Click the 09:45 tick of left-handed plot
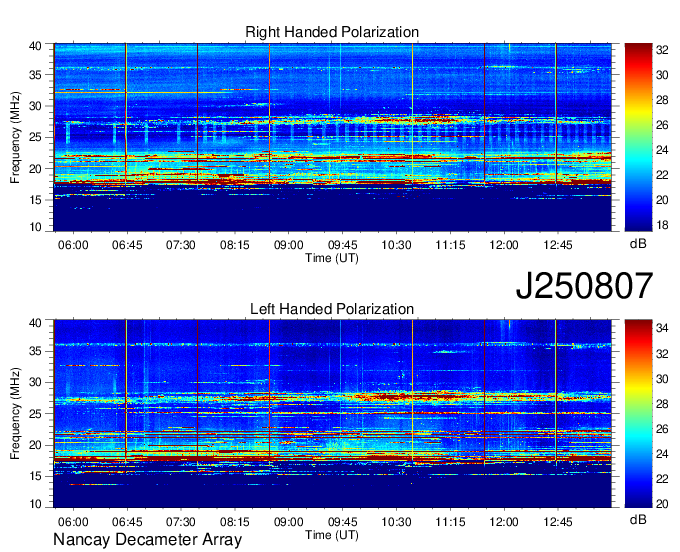The height and width of the screenshot is (552, 680). [x=343, y=522]
